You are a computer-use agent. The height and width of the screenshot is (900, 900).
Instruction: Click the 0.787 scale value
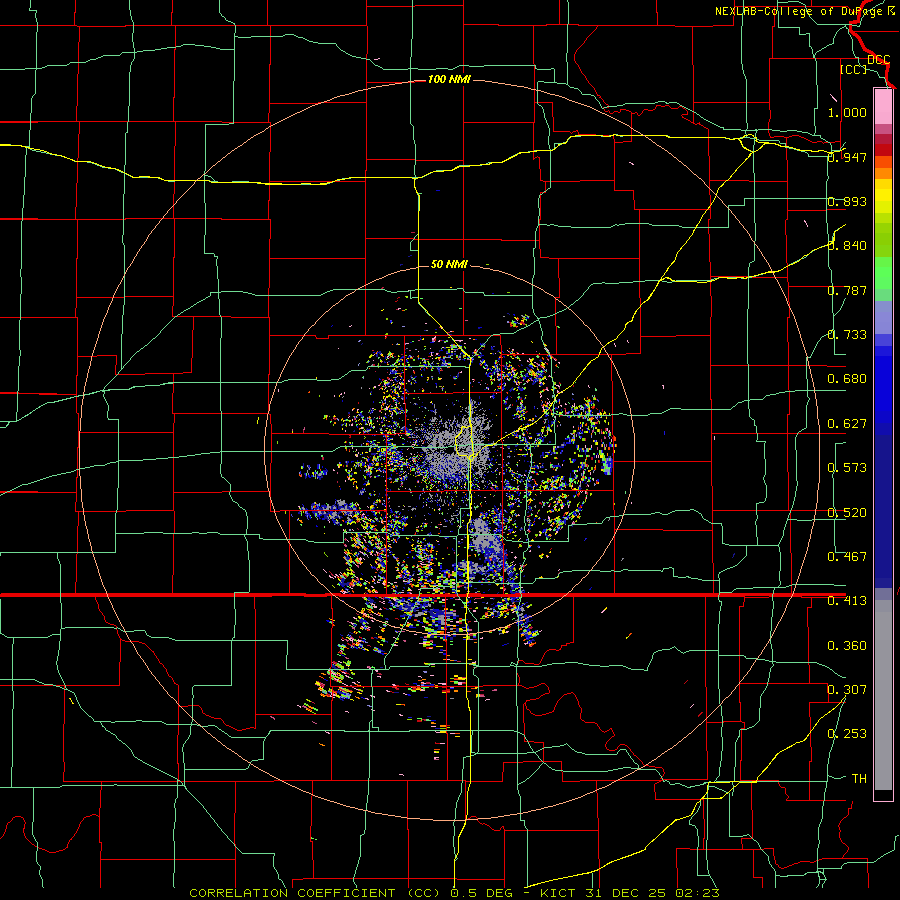tap(847, 290)
